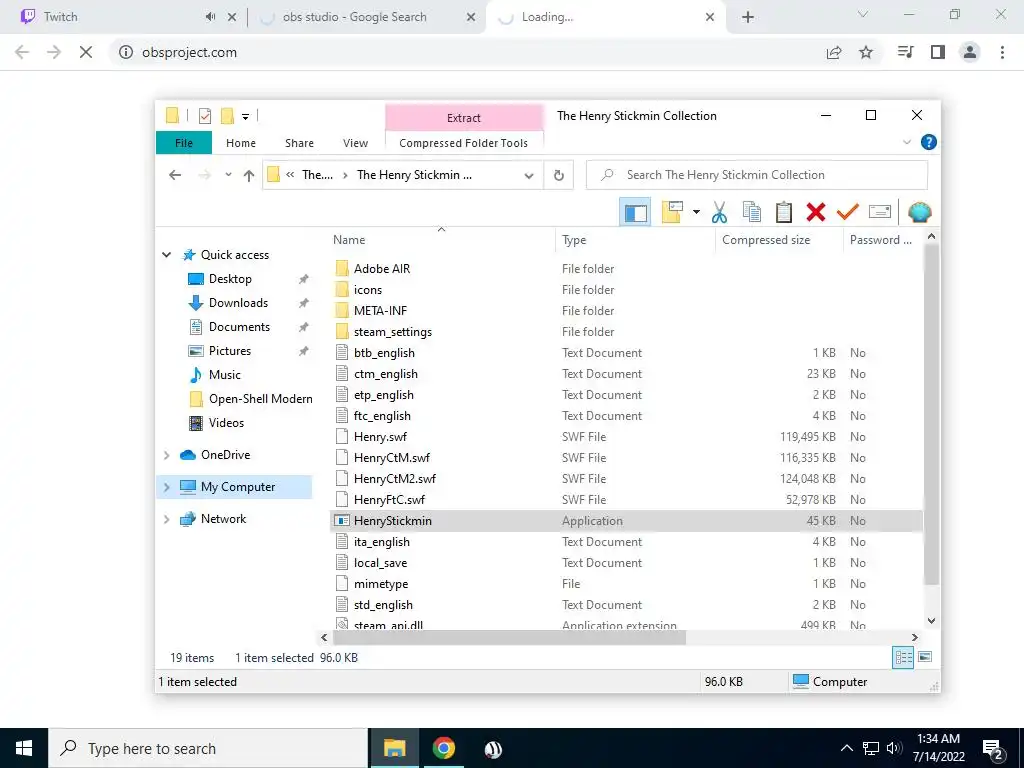Viewport: 1024px width, 768px height.
Task: Open the Share ribbon tab
Action: [299, 143]
